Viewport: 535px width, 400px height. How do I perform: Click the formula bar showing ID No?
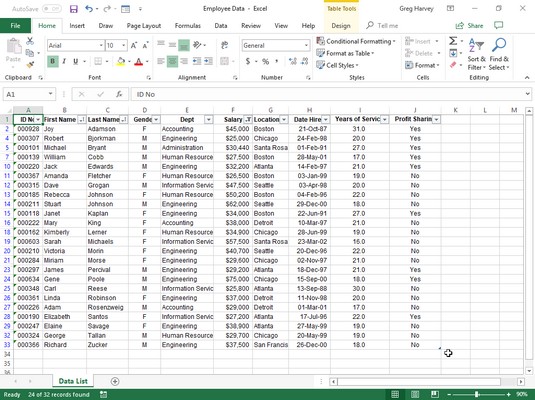click(331, 94)
